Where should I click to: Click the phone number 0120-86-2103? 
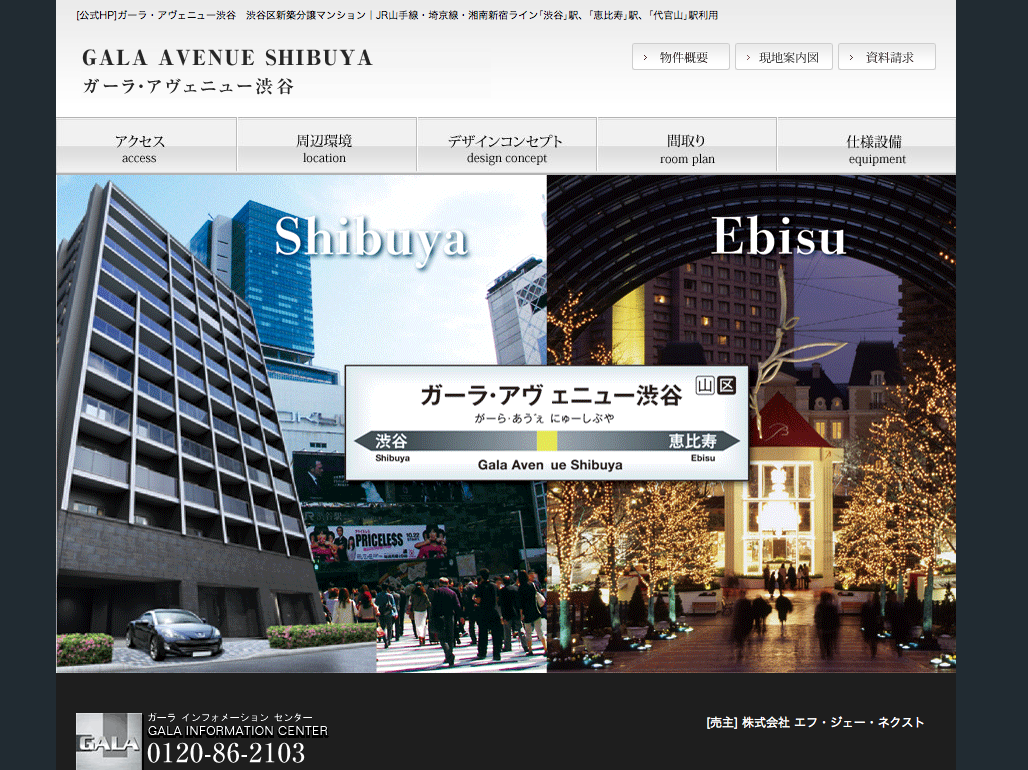(226, 753)
